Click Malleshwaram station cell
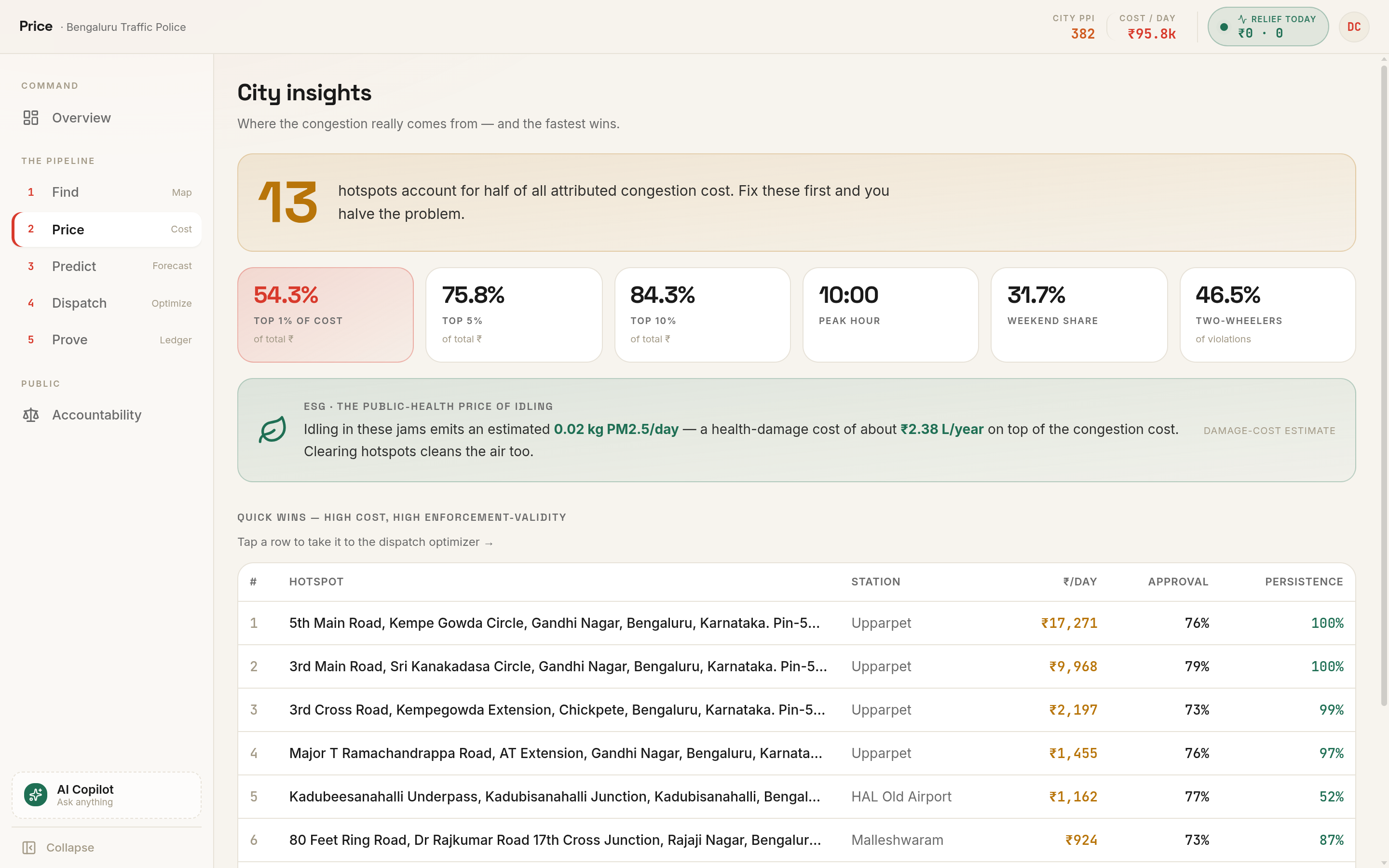 tap(897, 841)
